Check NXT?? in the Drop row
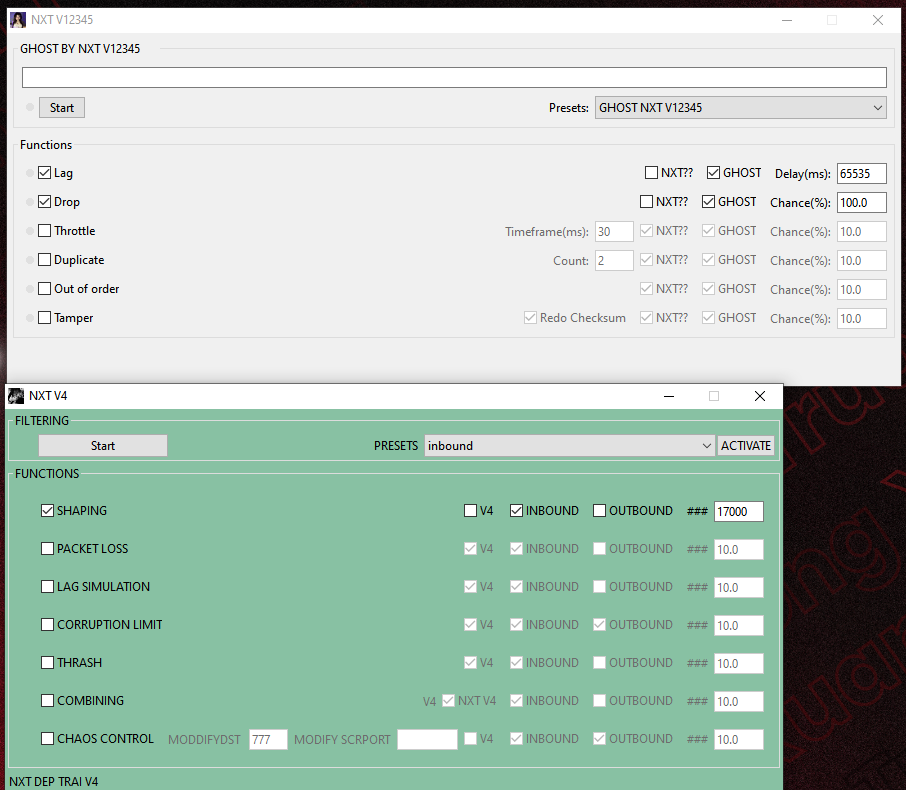 click(647, 201)
